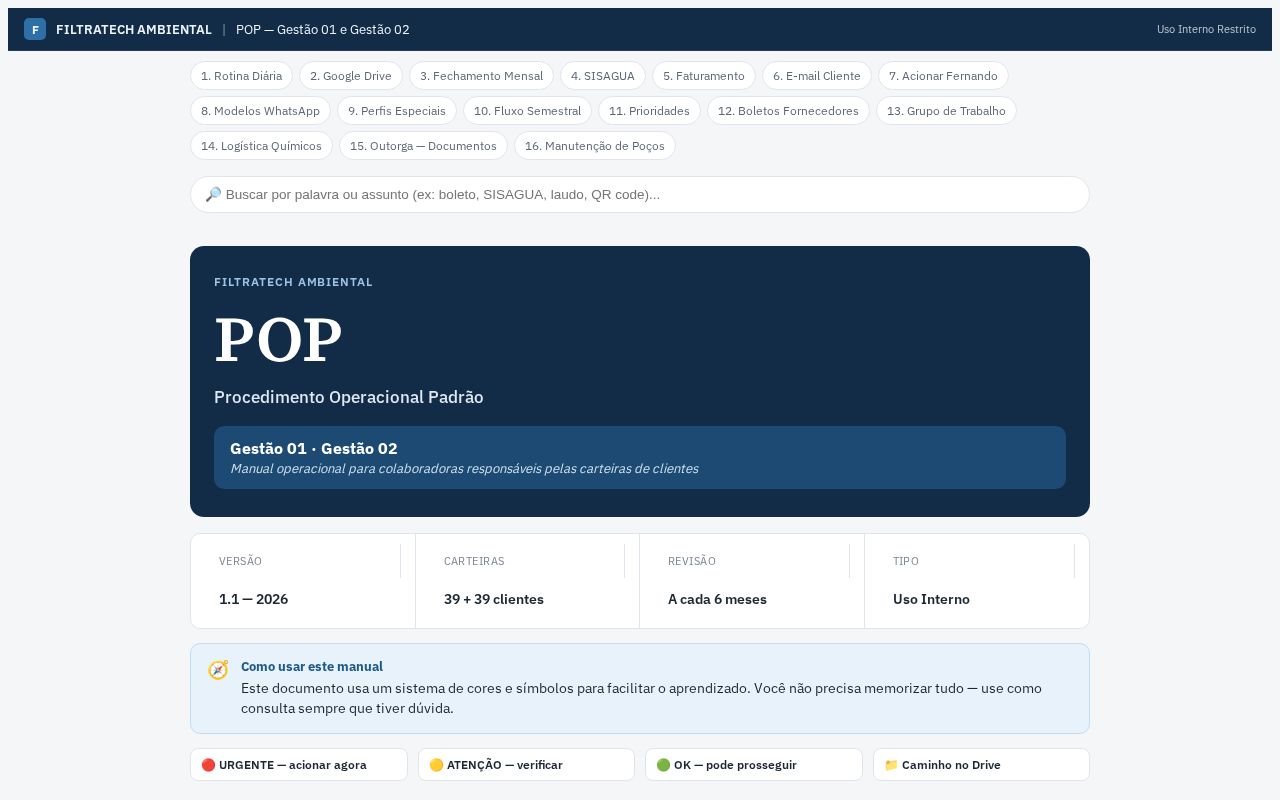Go to 16. Manutenção de Poços

click(595, 146)
